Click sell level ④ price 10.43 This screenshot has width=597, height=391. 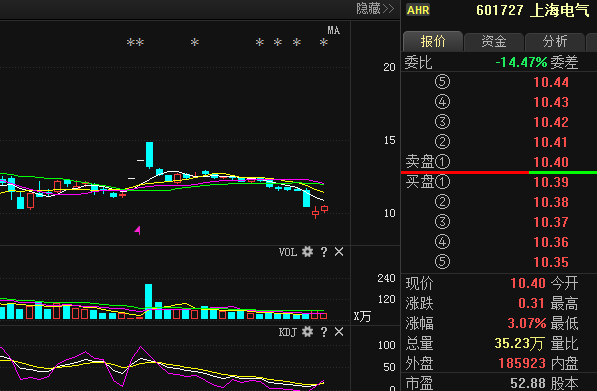point(551,102)
